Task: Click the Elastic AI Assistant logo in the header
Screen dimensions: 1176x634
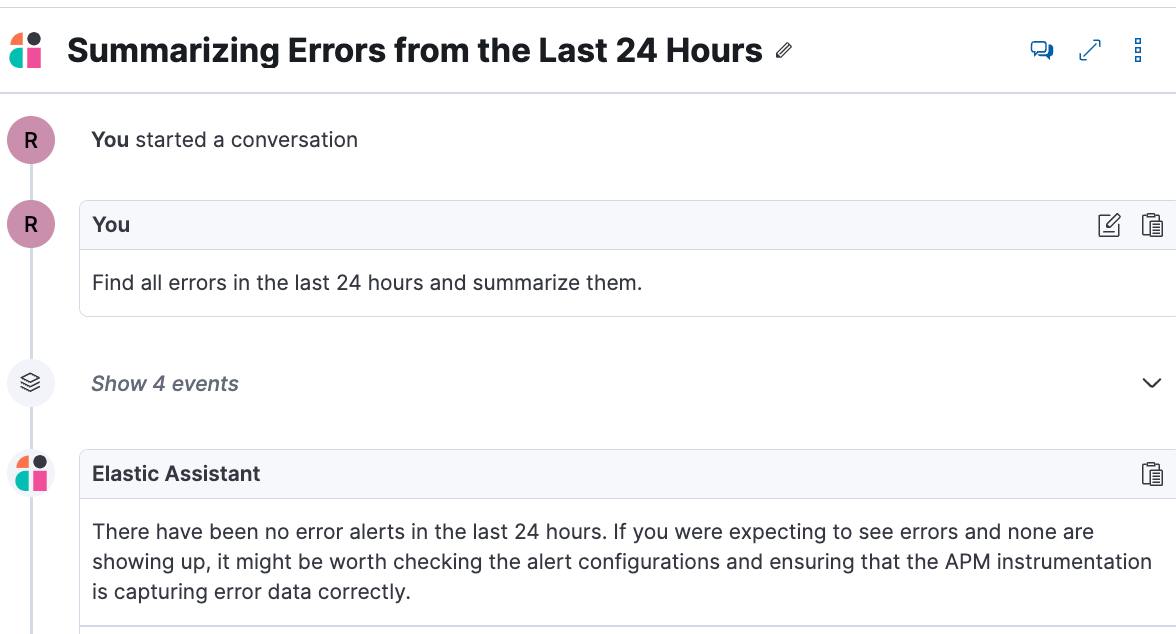Action: point(27,50)
